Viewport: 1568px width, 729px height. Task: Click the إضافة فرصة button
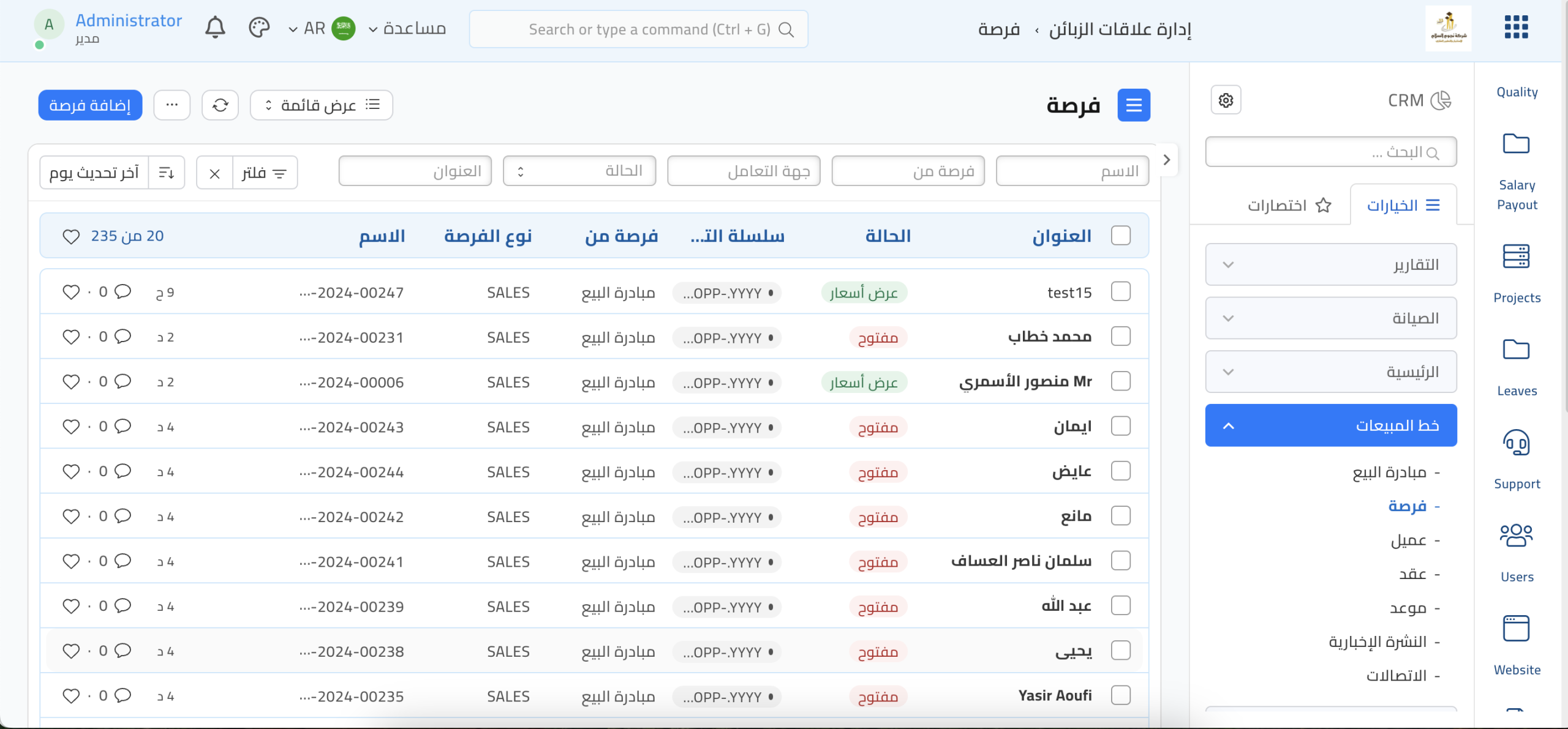point(90,105)
